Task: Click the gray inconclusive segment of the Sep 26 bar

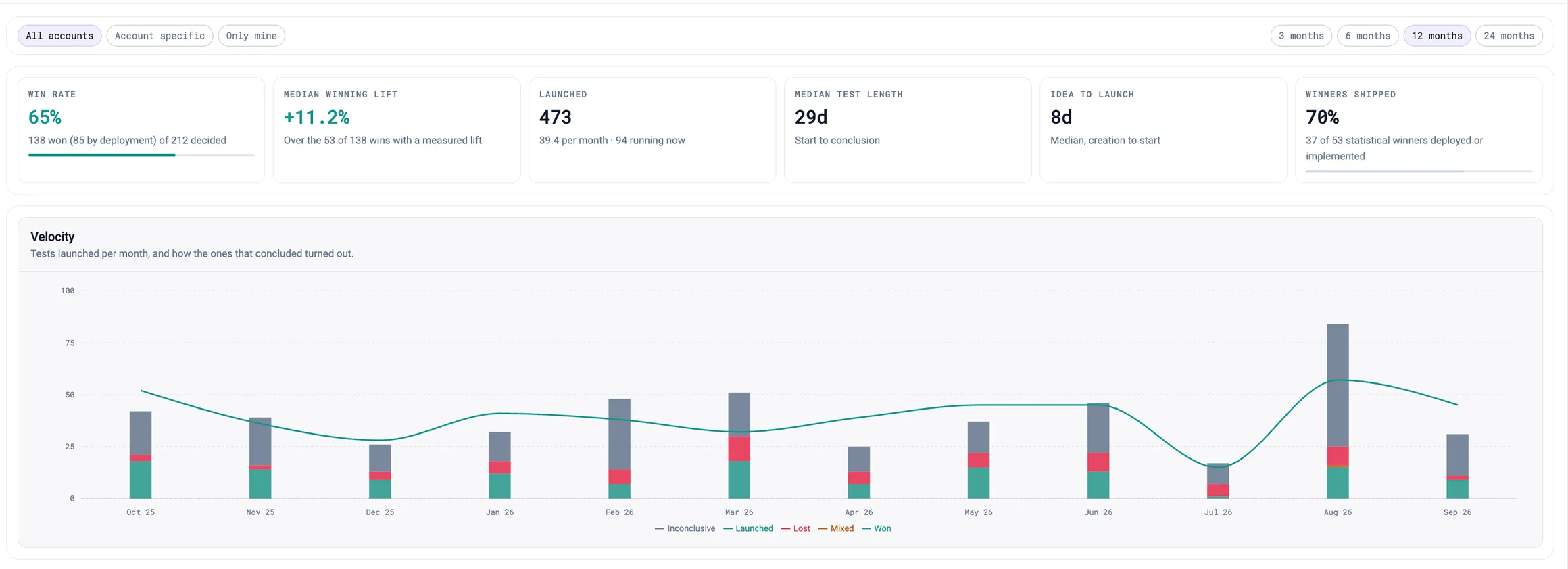Action: point(1457,455)
